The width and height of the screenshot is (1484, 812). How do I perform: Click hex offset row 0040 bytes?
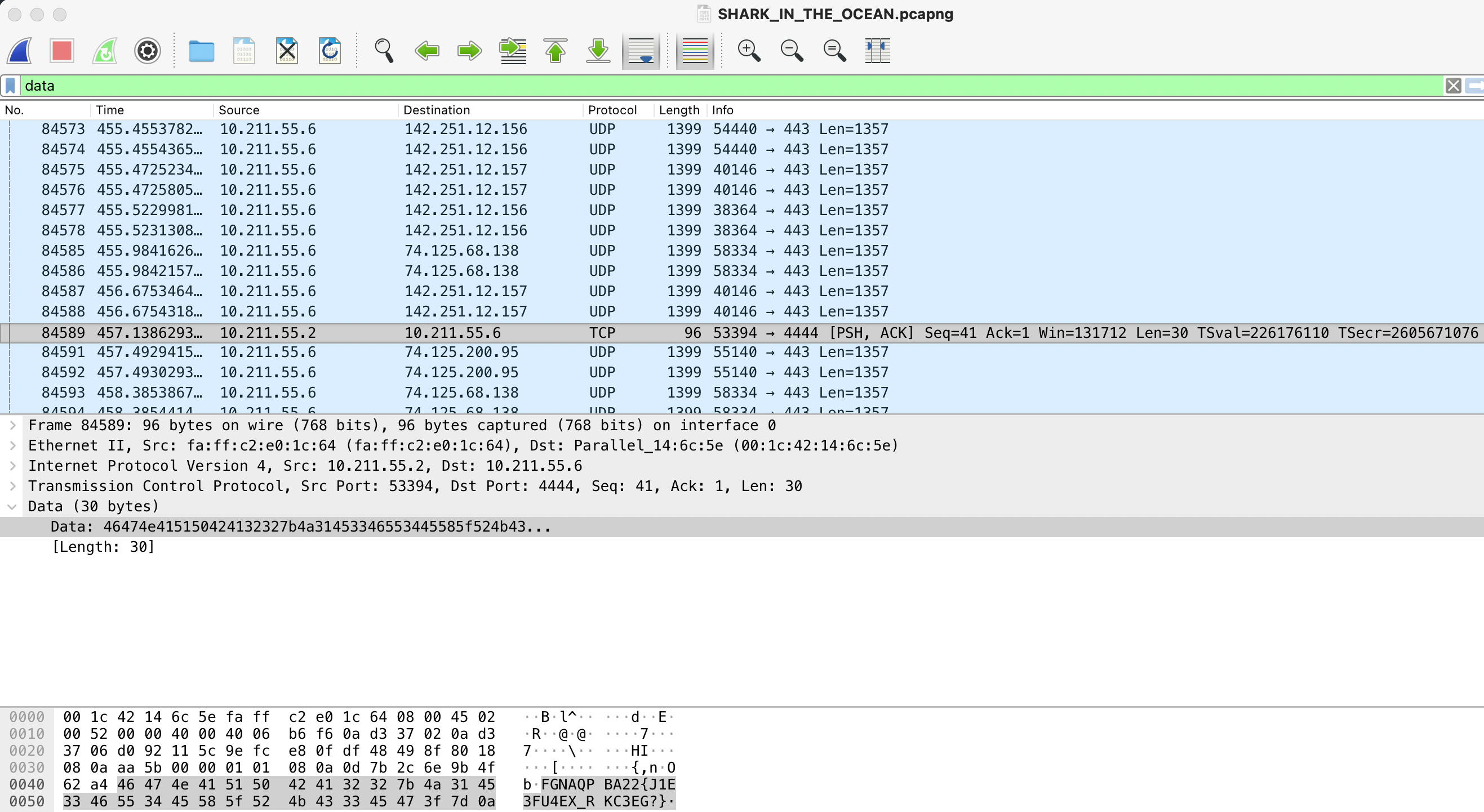click(279, 784)
